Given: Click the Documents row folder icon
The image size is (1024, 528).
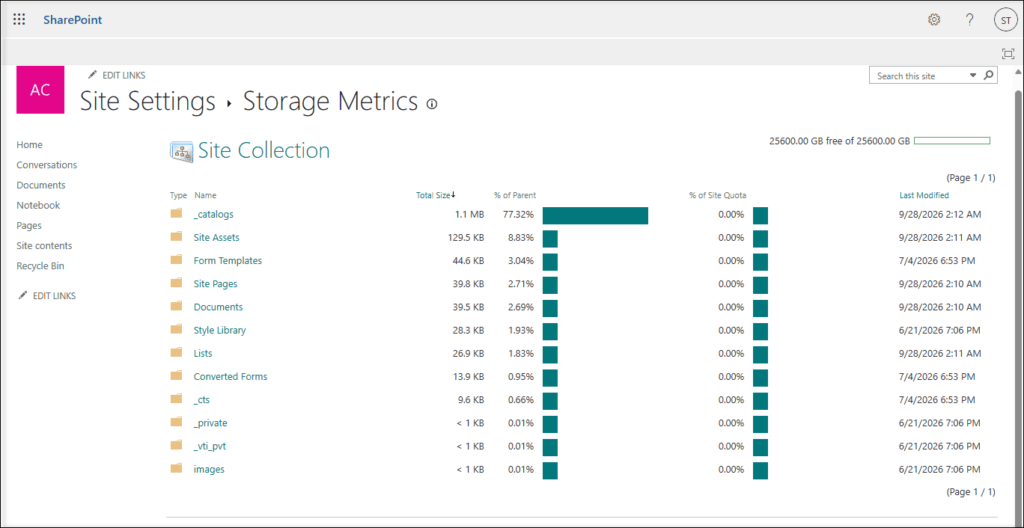Looking at the screenshot, I should (176, 306).
